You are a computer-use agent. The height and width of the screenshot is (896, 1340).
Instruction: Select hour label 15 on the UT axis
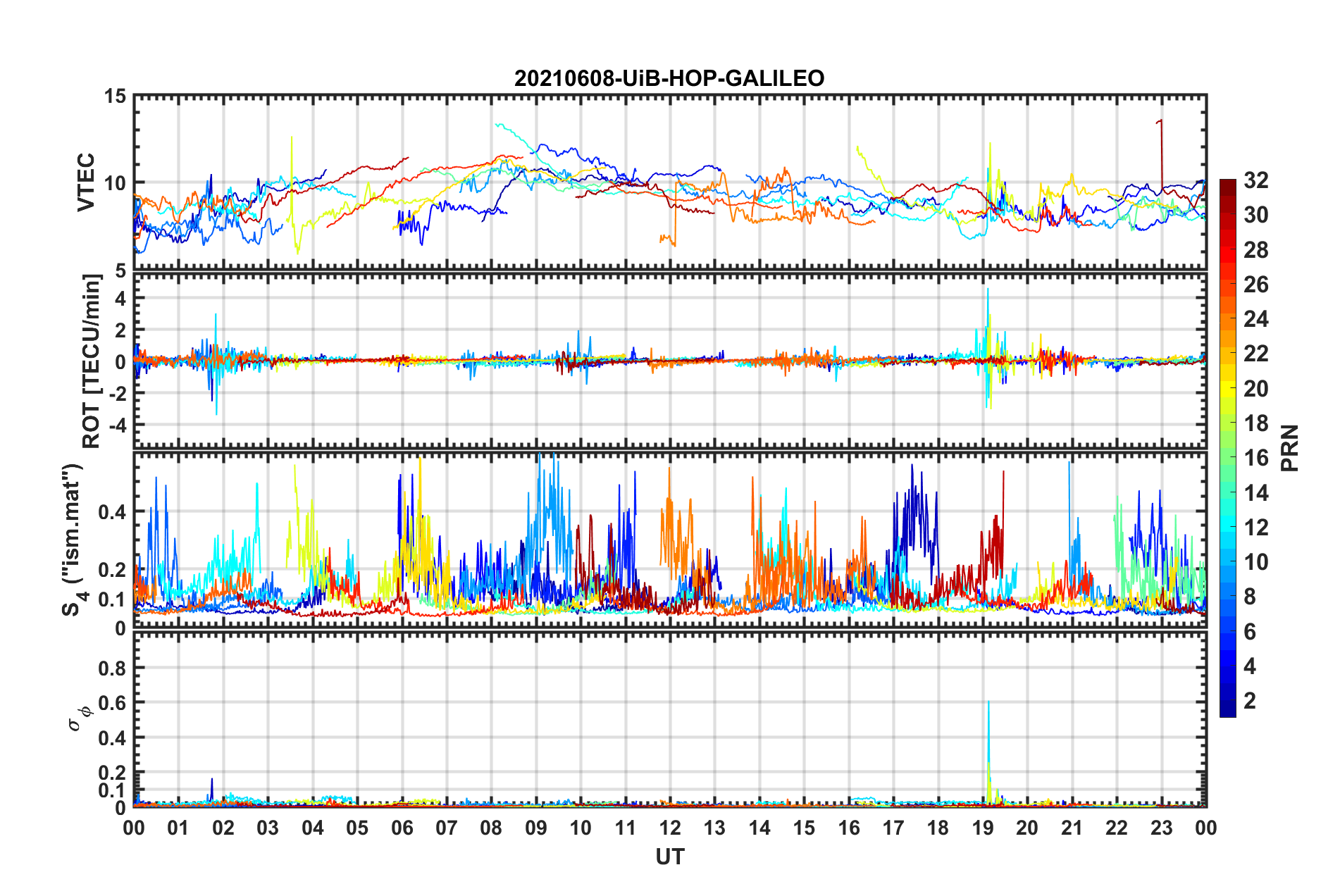804,828
